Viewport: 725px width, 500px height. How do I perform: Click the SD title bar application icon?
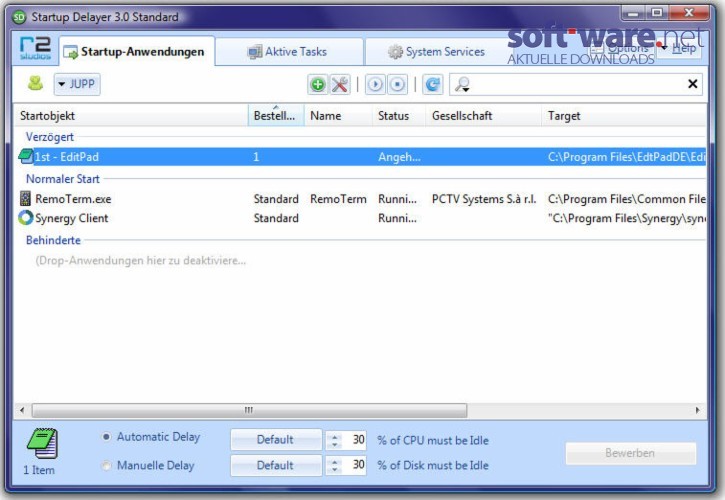pos(19,18)
